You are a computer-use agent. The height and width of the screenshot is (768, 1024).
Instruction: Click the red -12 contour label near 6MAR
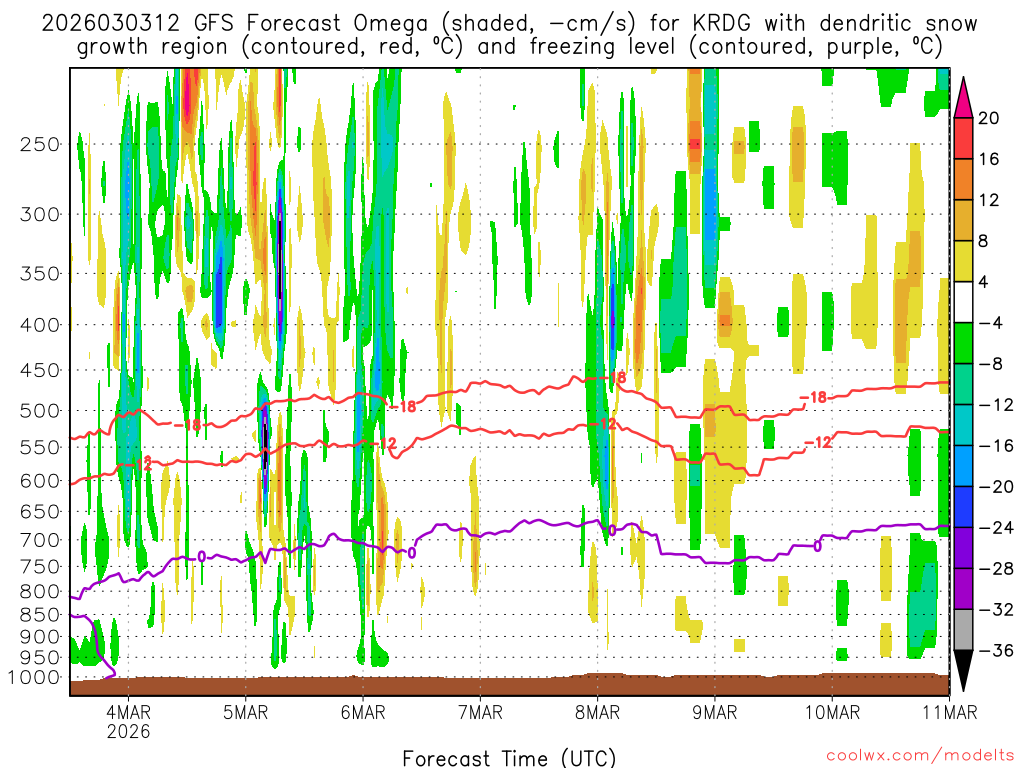(x=384, y=444)
